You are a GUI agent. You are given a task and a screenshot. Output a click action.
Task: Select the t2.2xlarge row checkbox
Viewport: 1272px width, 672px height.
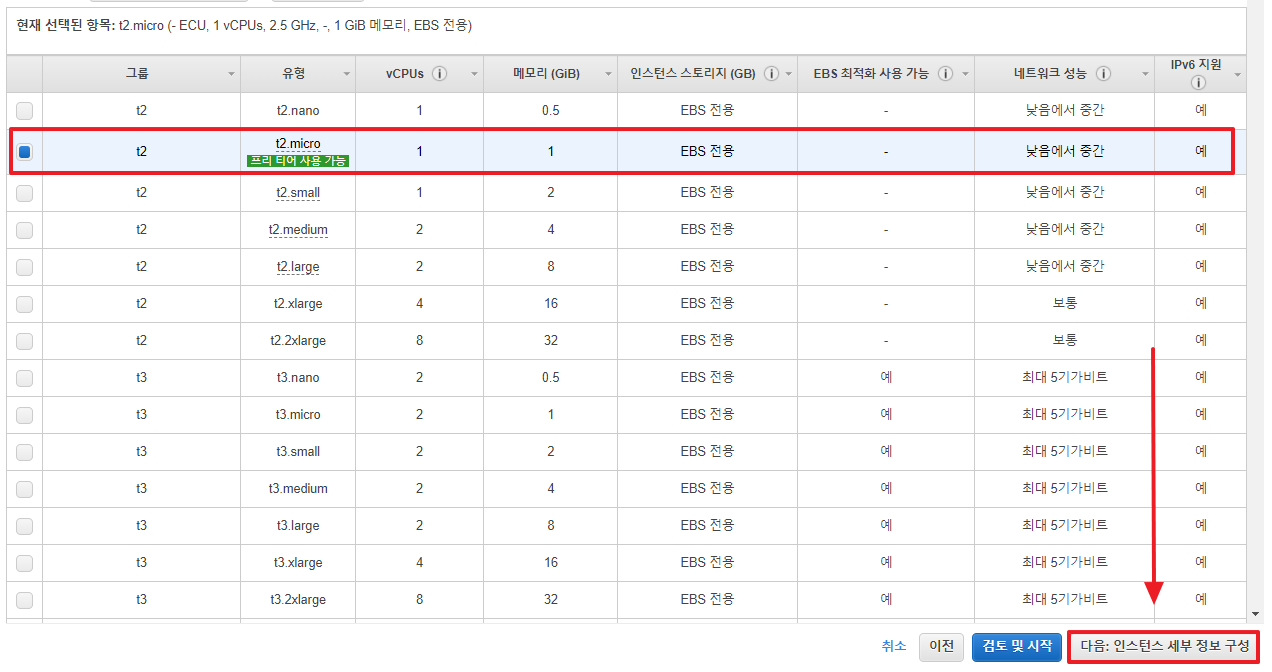tap(24, 341)
